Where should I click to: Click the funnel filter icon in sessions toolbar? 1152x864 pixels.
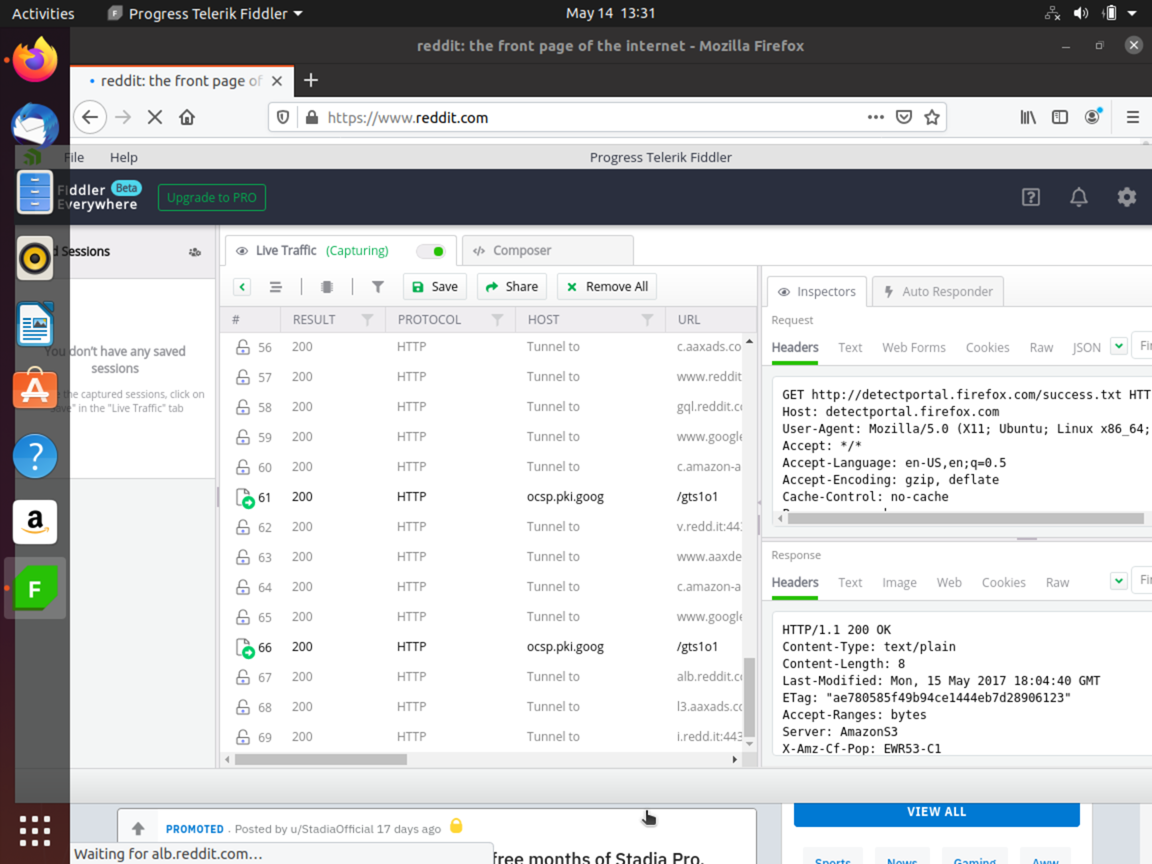378,287
